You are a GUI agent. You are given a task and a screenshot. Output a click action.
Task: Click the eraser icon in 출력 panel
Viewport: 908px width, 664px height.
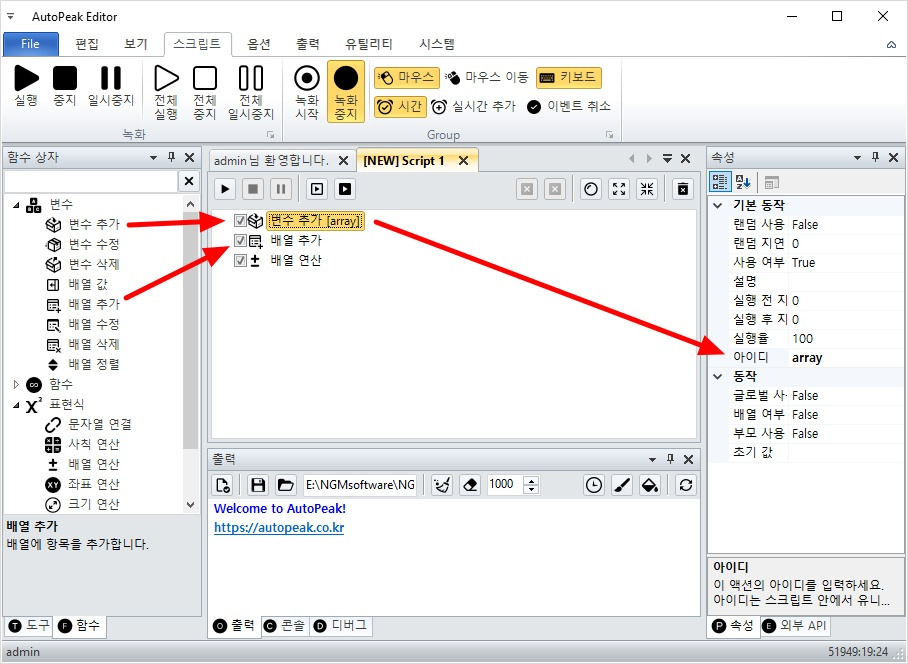tap(470, 485)
